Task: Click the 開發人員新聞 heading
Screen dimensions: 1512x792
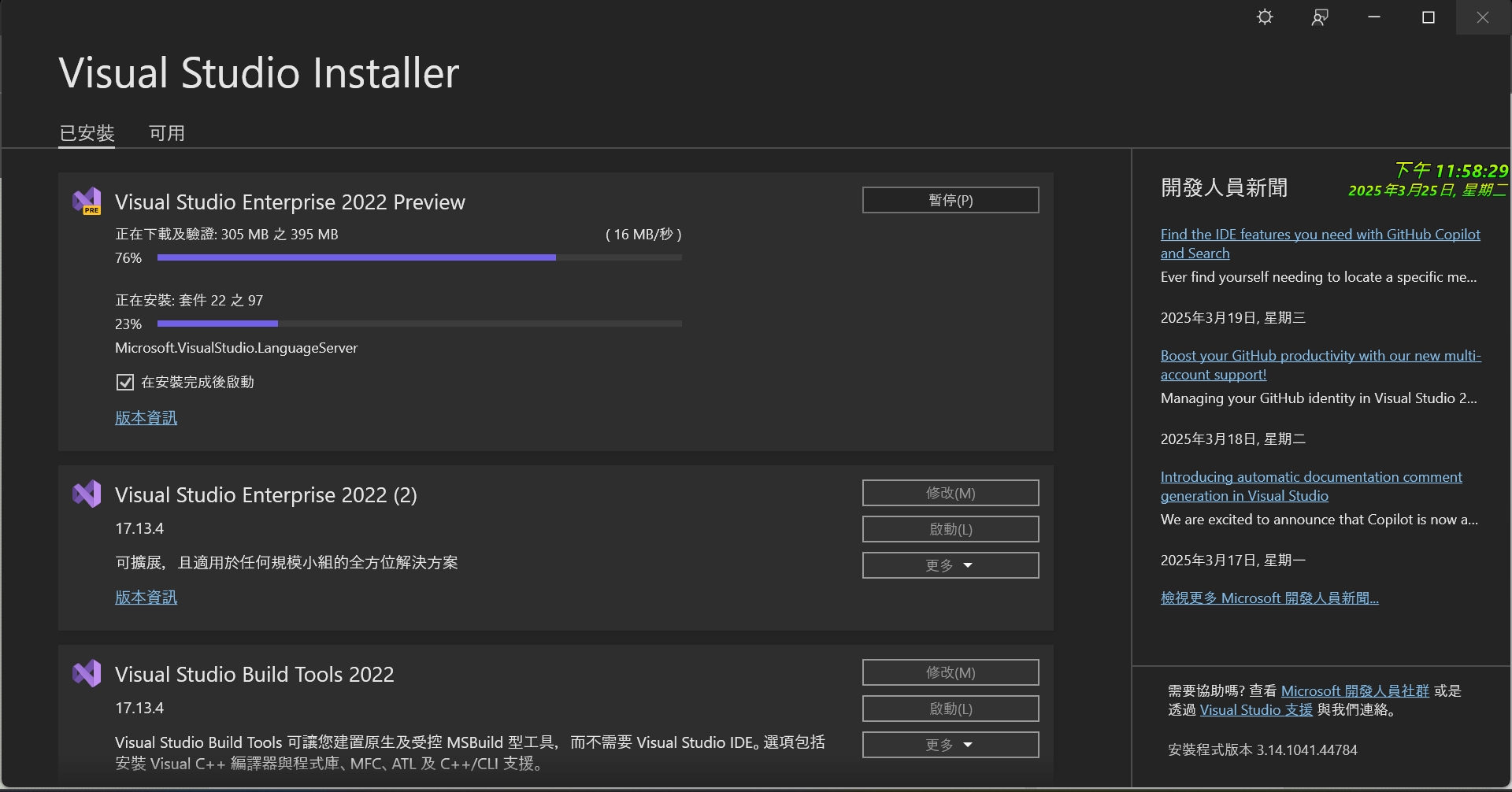Action: pos(1225,188)
